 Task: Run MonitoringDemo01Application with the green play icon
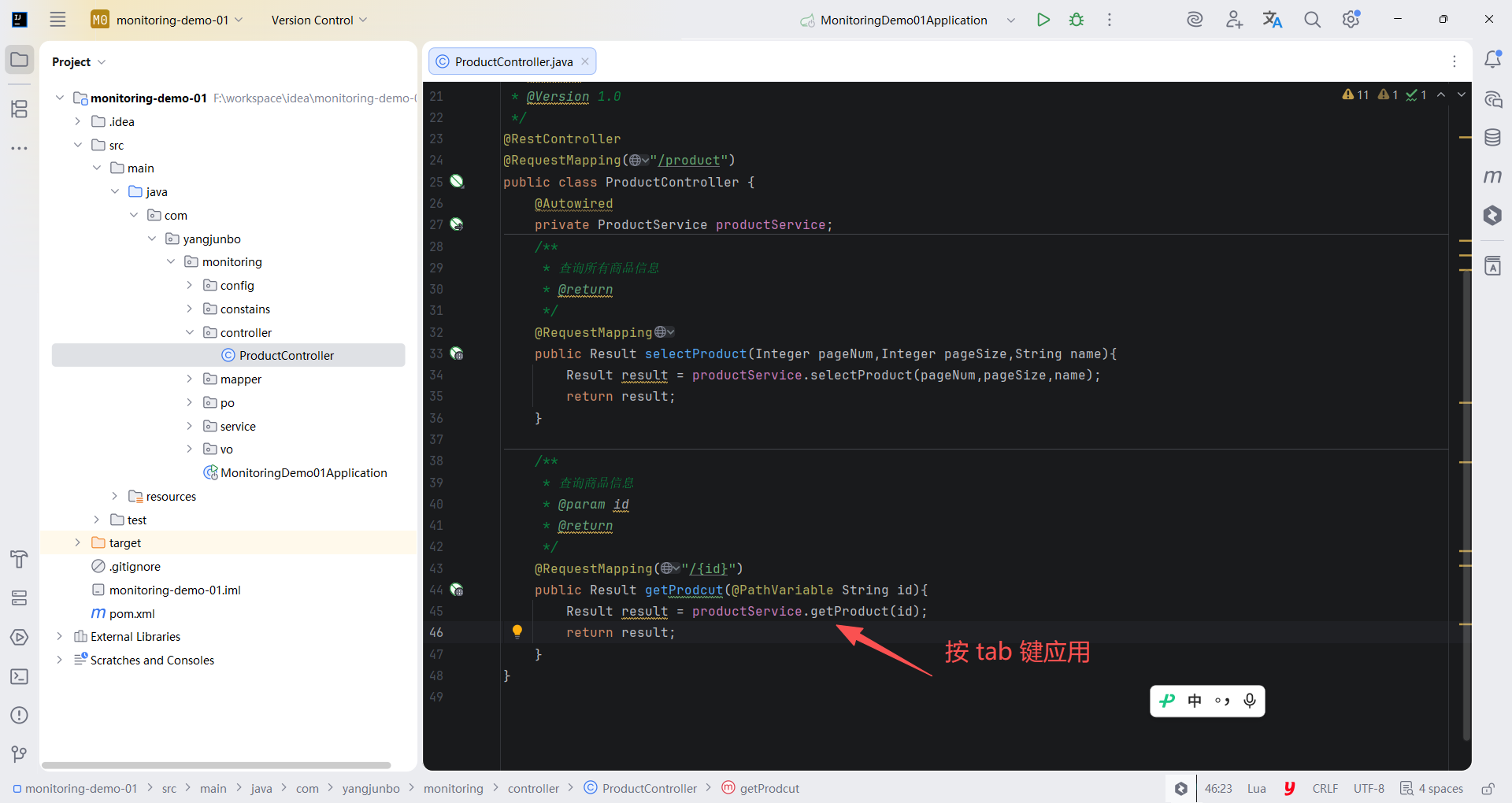tap(1043, 20)
